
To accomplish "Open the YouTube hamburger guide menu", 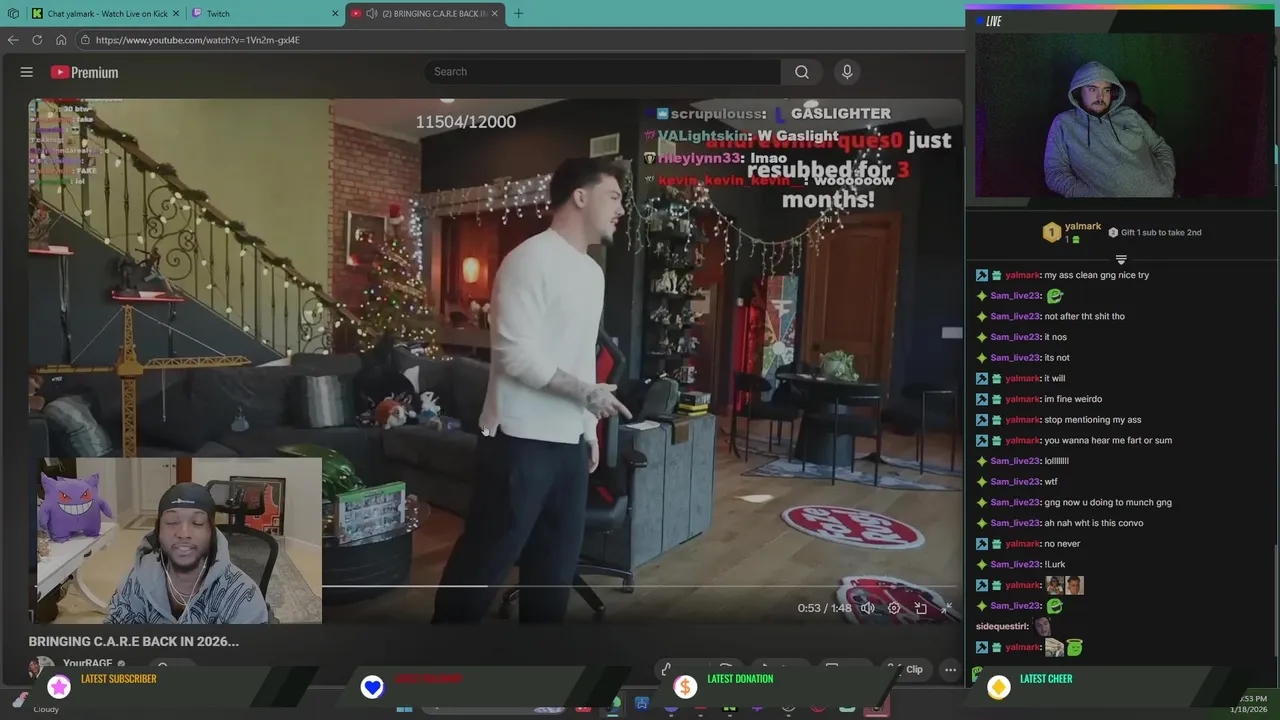I will tap(27, 72).
